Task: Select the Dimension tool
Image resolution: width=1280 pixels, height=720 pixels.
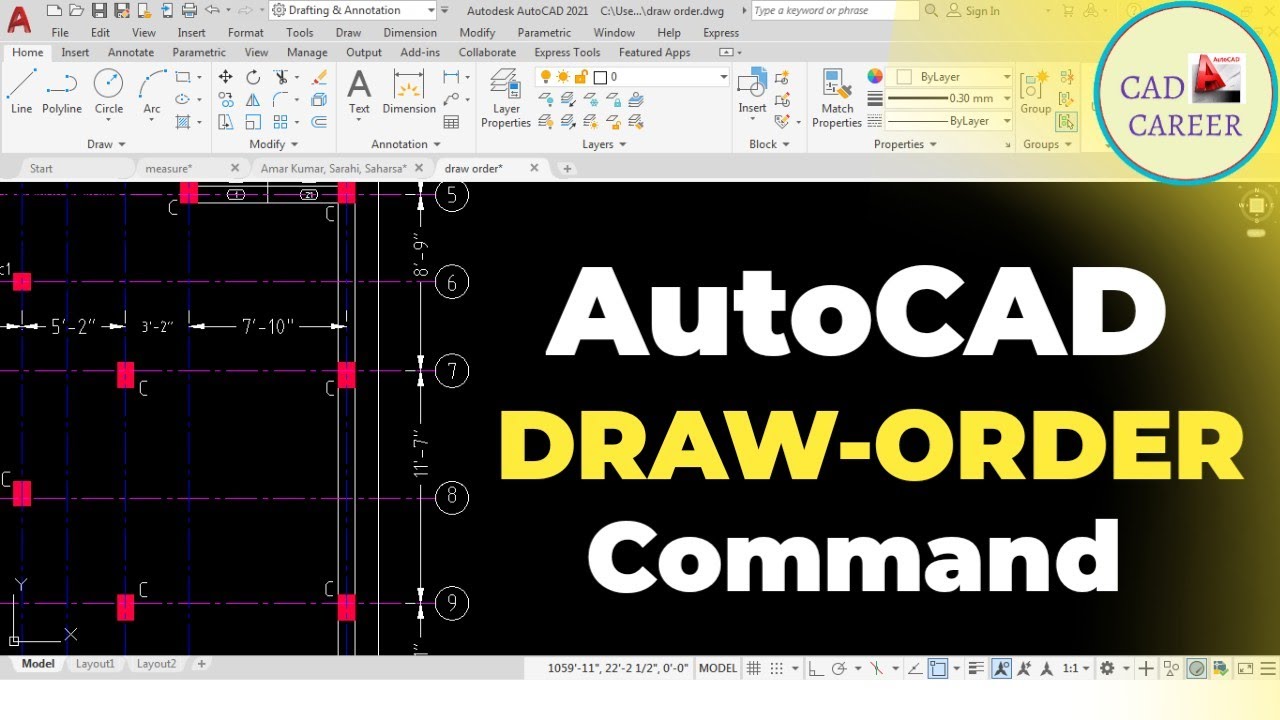Action: [x=409, y=93]
